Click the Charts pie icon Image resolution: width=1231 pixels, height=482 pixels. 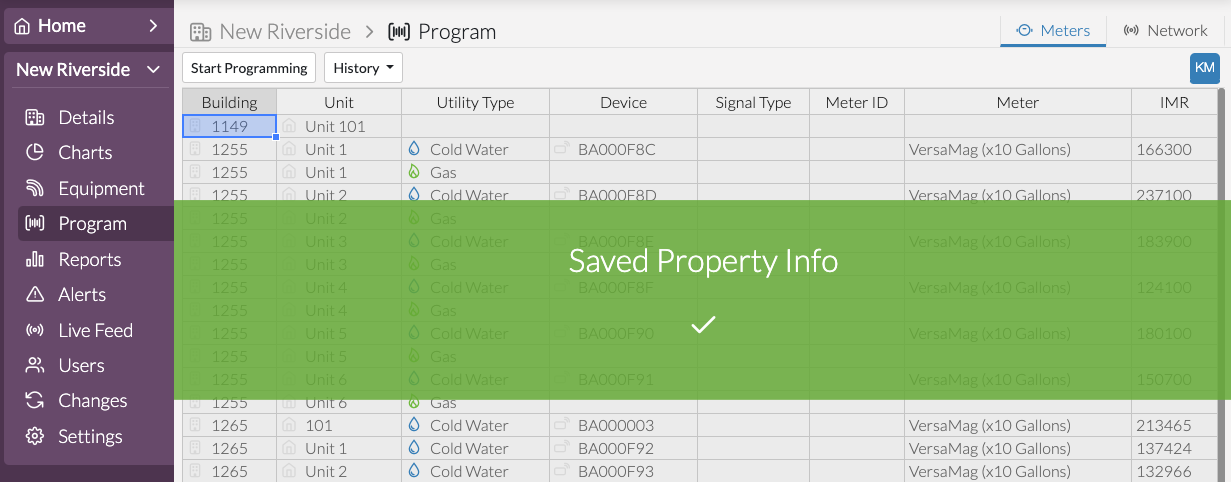pyautogui.click(x=35, y=152)
